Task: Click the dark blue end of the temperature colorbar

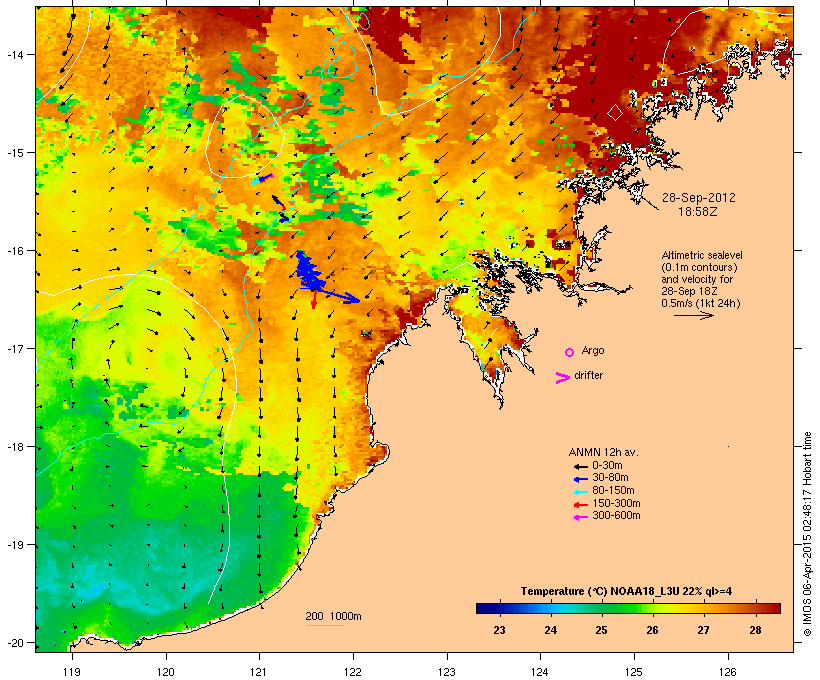Action: (x=486, y=608)
